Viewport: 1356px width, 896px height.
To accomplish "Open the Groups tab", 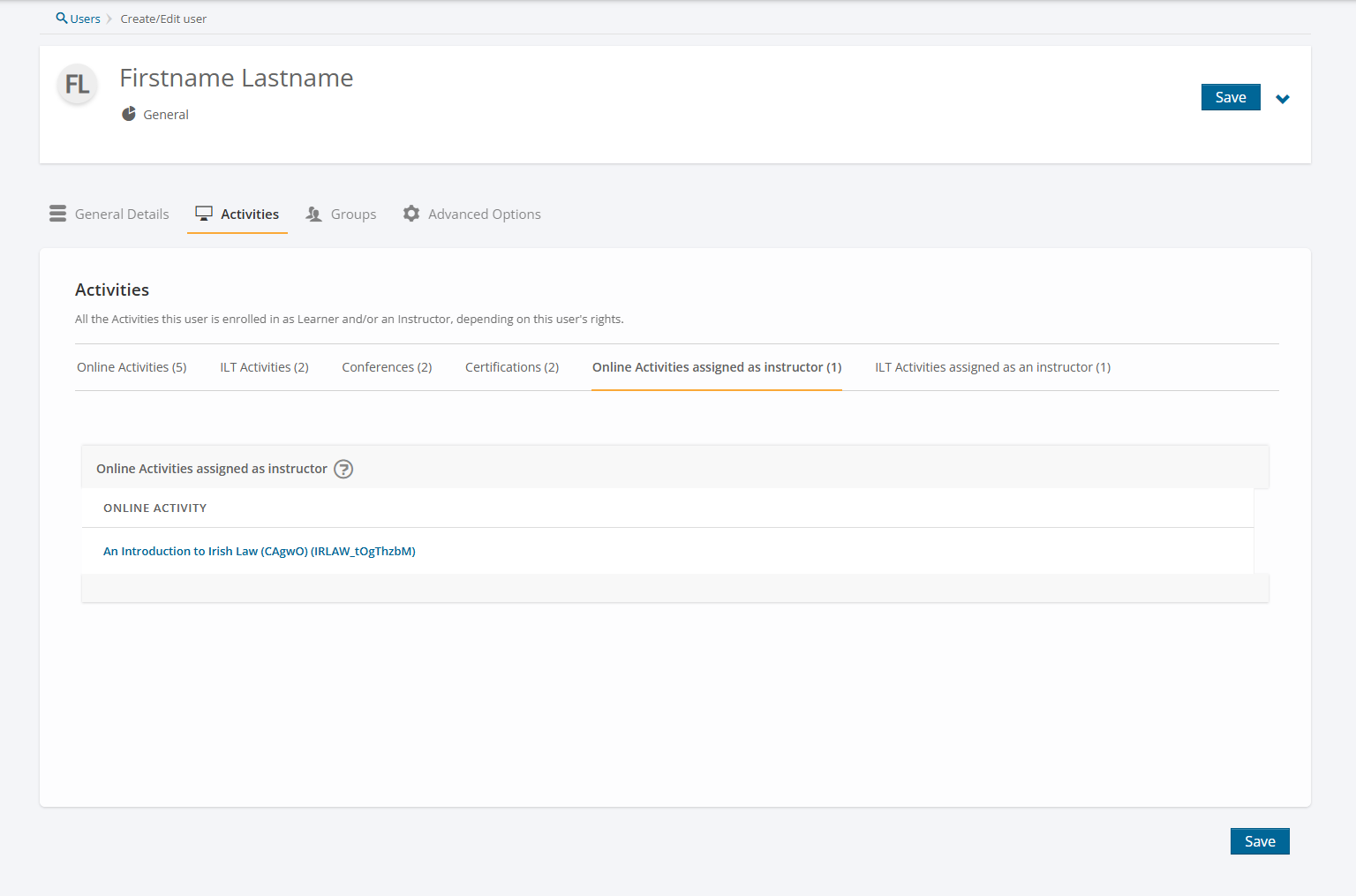I will click(341, 214).
